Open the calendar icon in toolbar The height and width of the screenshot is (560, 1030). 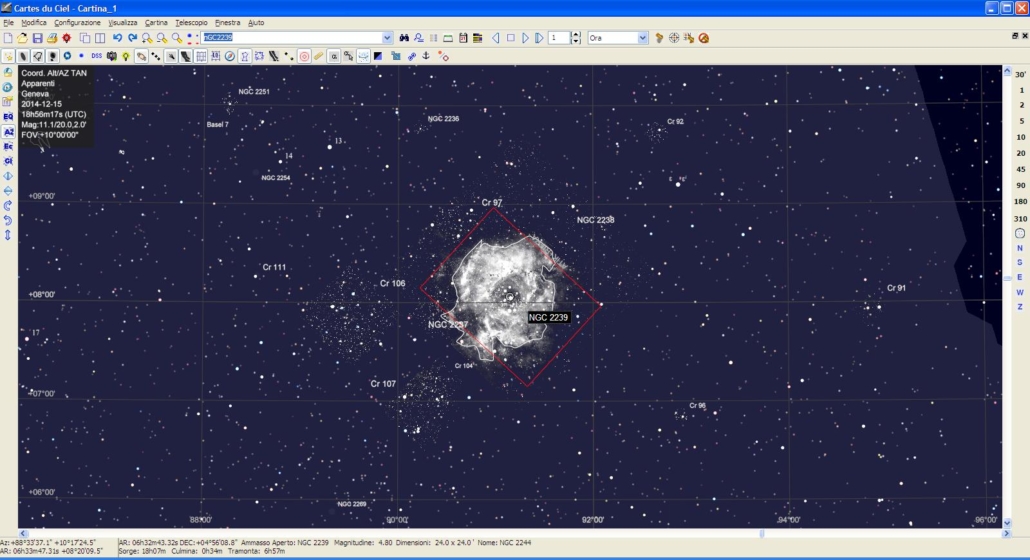coord(463,38)
